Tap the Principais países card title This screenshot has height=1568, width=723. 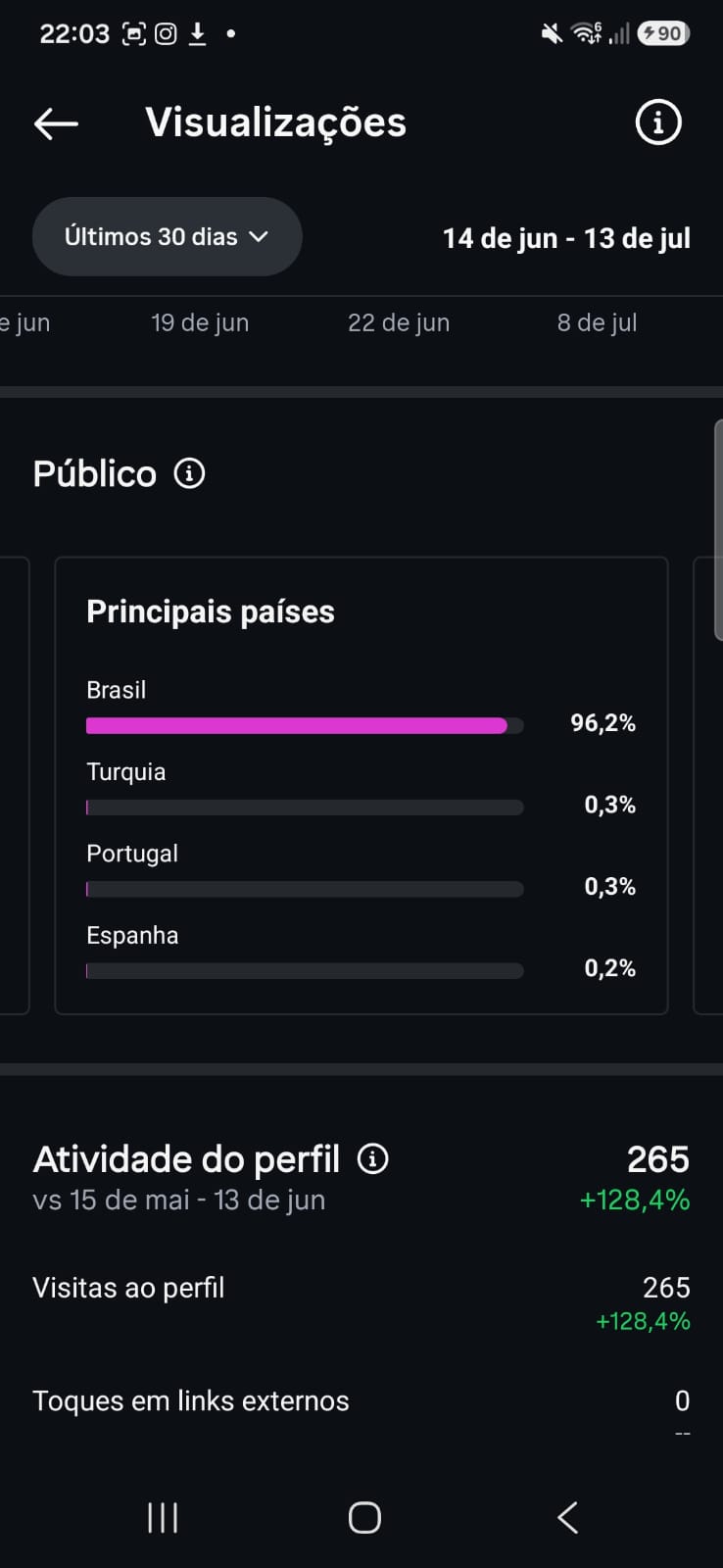click(x=211, y=612)
